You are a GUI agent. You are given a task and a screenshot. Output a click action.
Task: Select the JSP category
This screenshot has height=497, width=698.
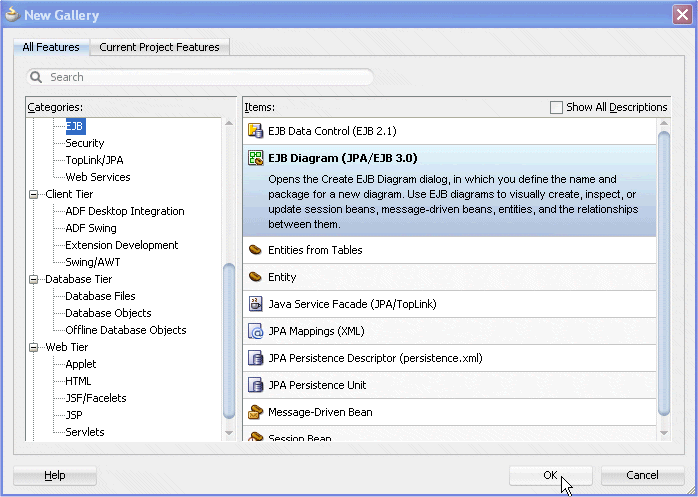(74, 415)
